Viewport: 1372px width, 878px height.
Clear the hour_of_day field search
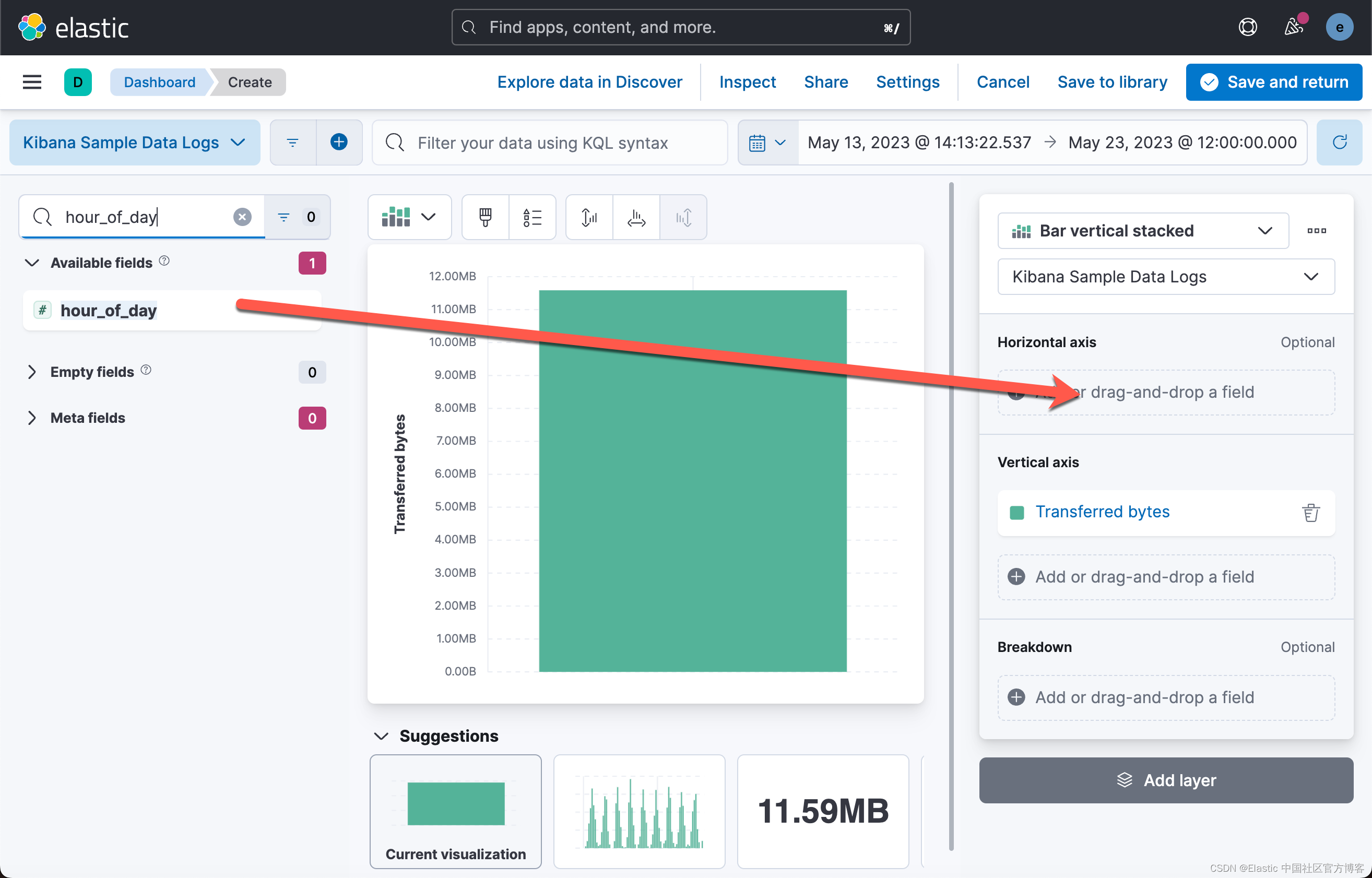pyautogui.click(x=242, y=217)
